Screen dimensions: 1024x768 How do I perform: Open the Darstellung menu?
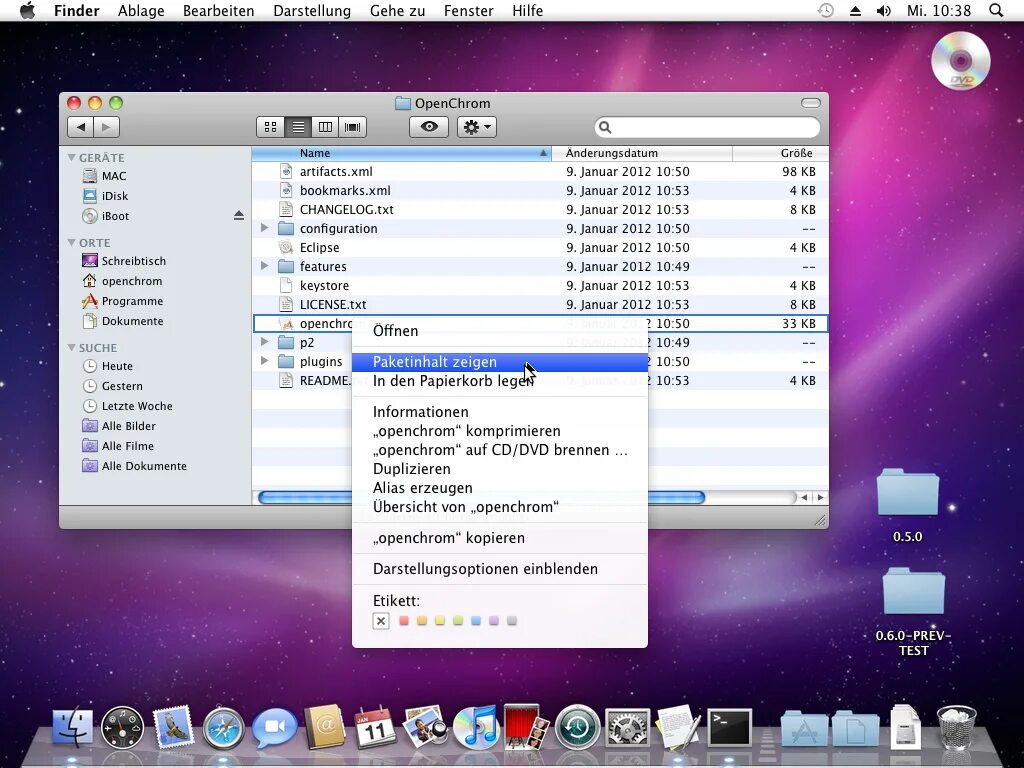tap(312, 10)
